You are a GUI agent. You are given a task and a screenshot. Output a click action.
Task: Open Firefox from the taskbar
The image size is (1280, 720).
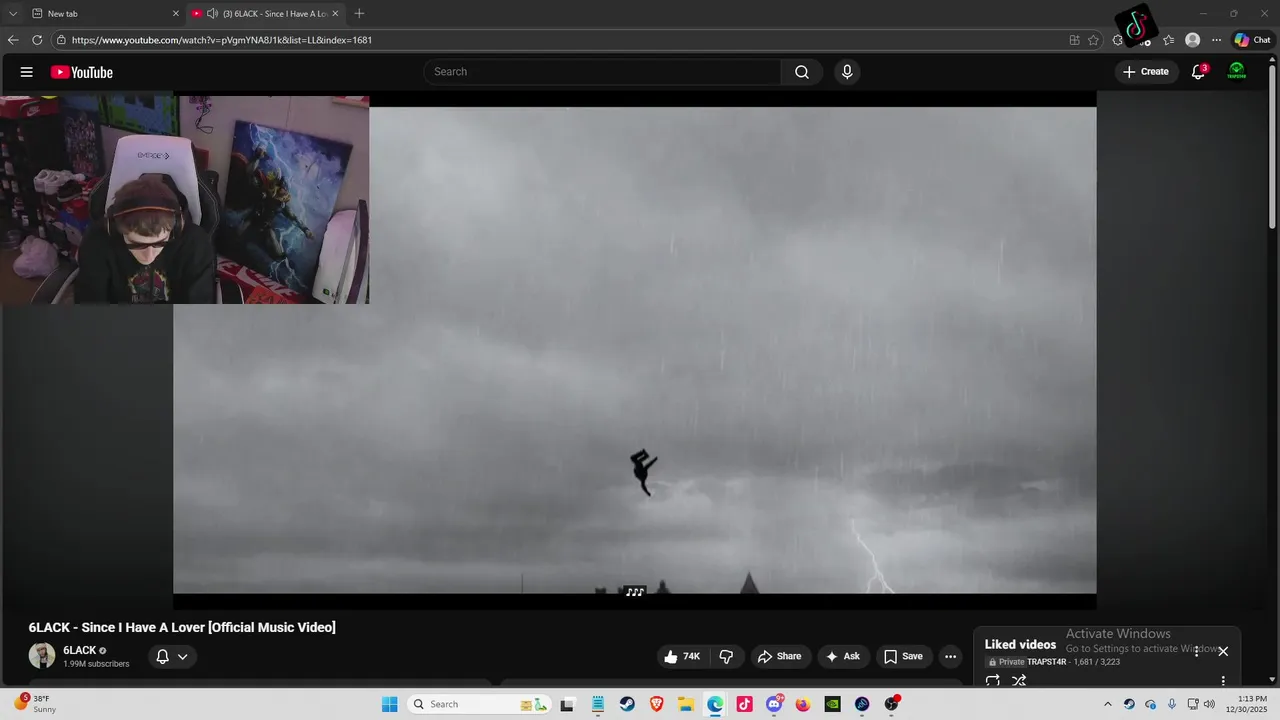[803, 704]
